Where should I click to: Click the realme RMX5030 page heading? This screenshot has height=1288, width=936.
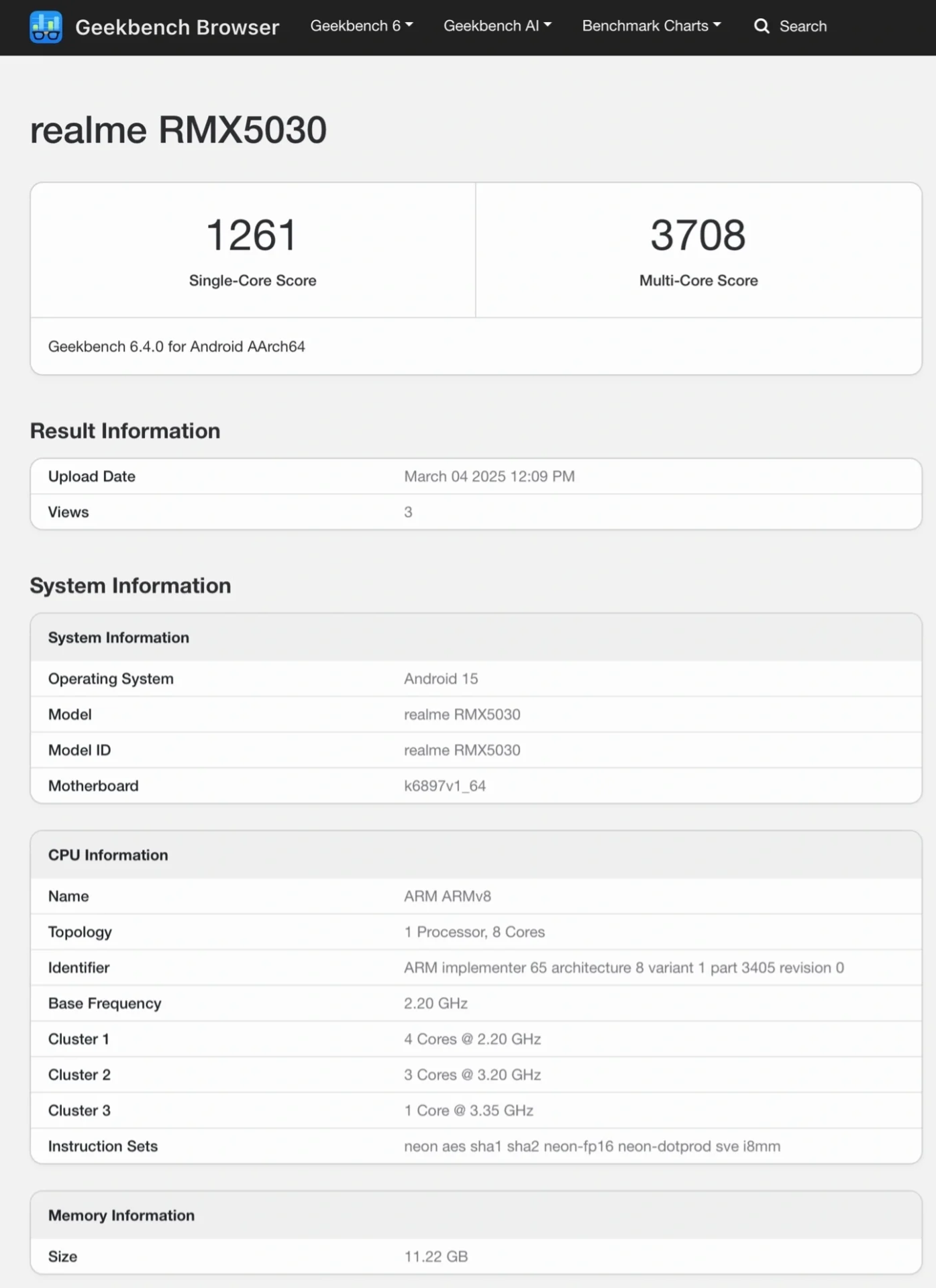click(178, 129)
